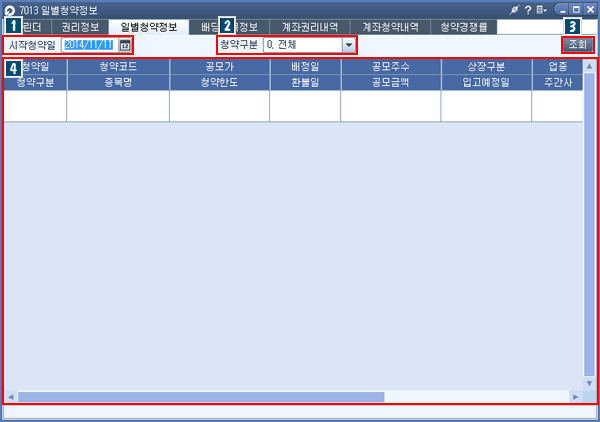The width and height of the screenshot is (600, 422).
Task: Open the 계좌청약내역 tab
Action: [x=390, y=27]
